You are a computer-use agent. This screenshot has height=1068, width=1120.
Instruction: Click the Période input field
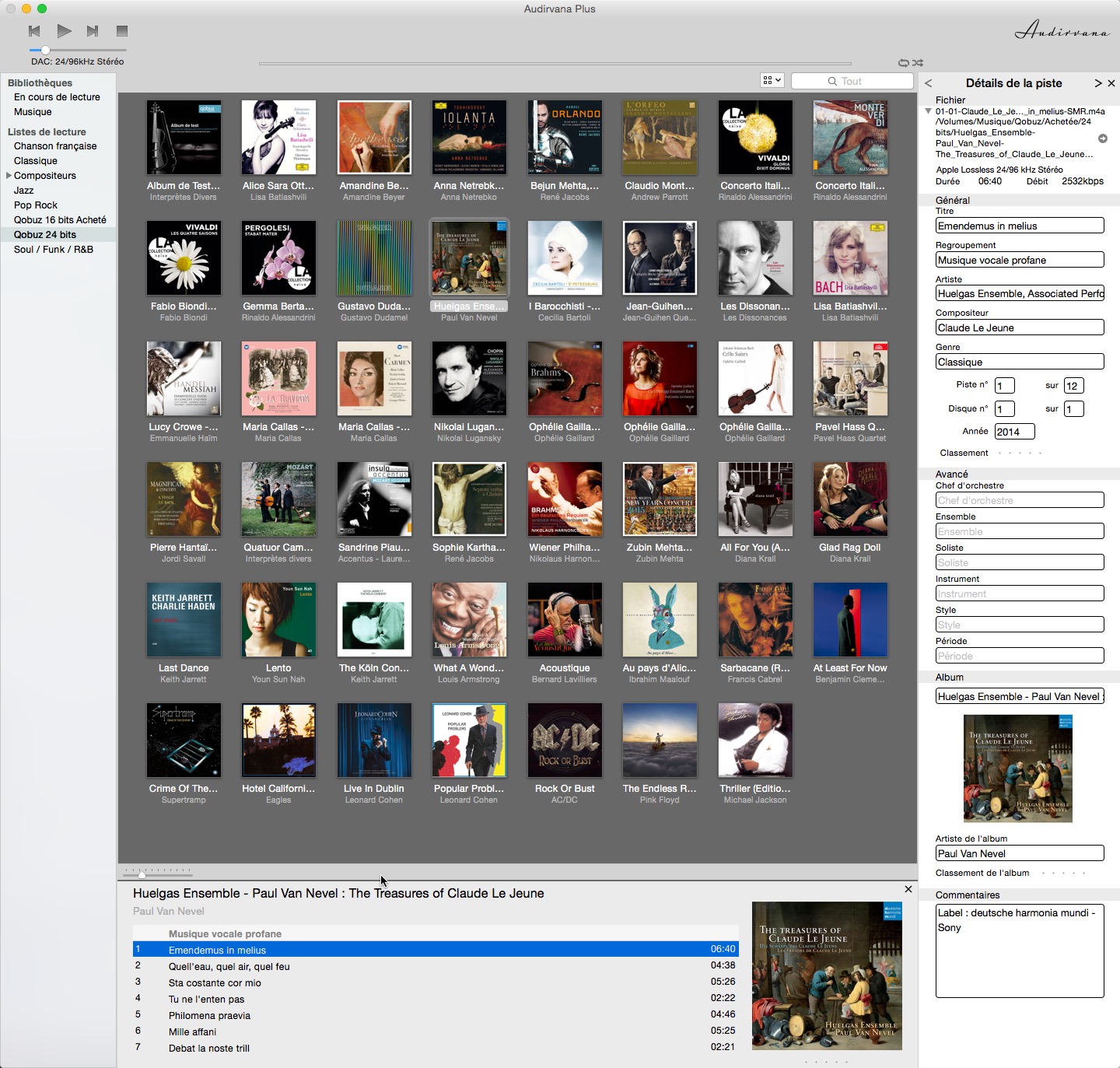[1020, 656]
